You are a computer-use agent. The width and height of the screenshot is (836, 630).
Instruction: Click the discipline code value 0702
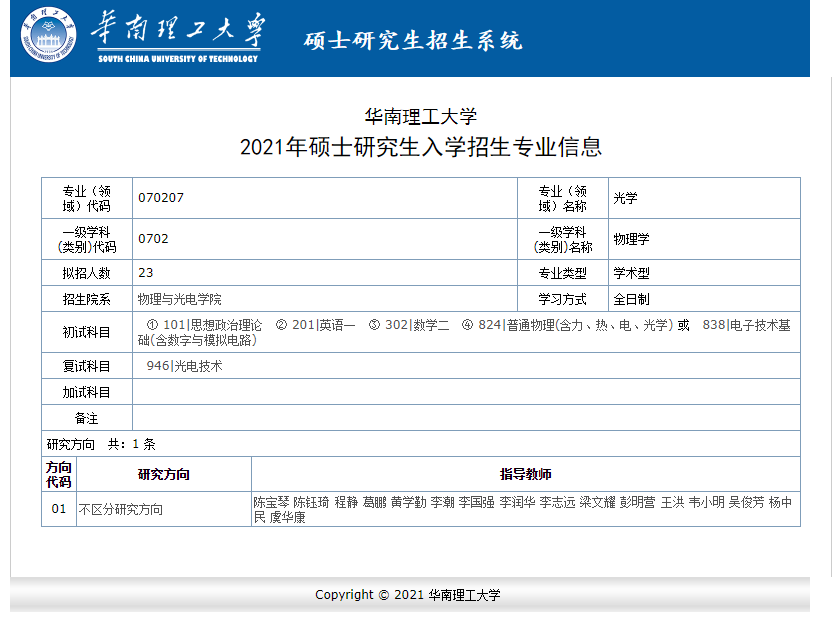click(154, 239)
